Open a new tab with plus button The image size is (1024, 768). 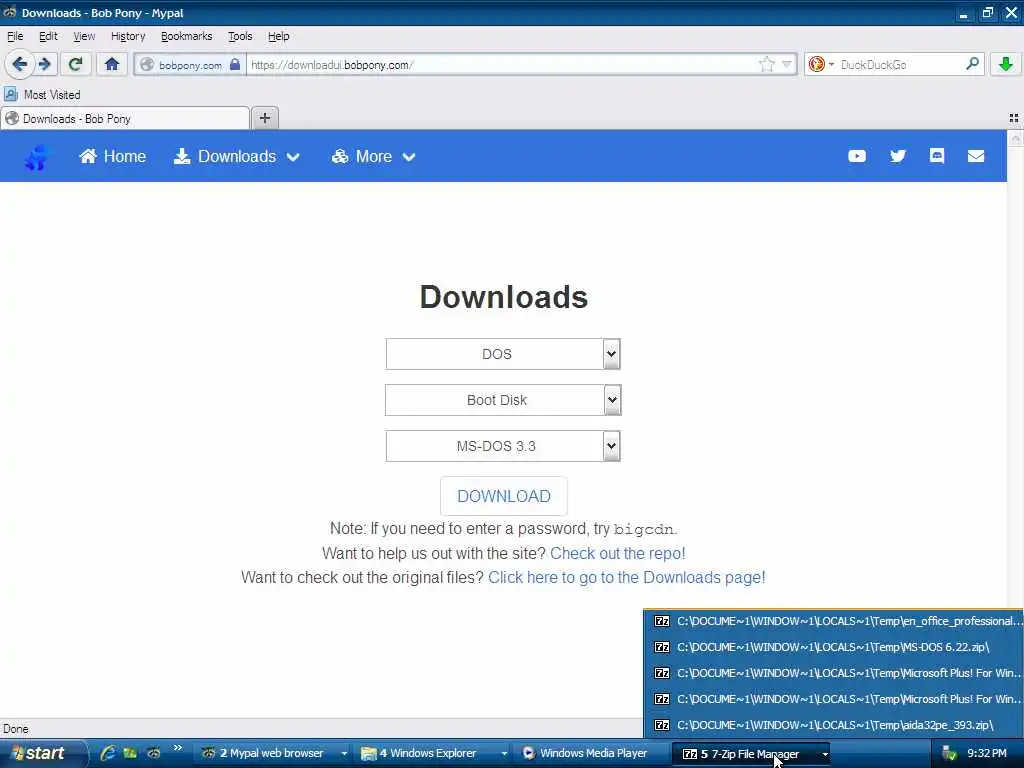[x=264, y=118]
